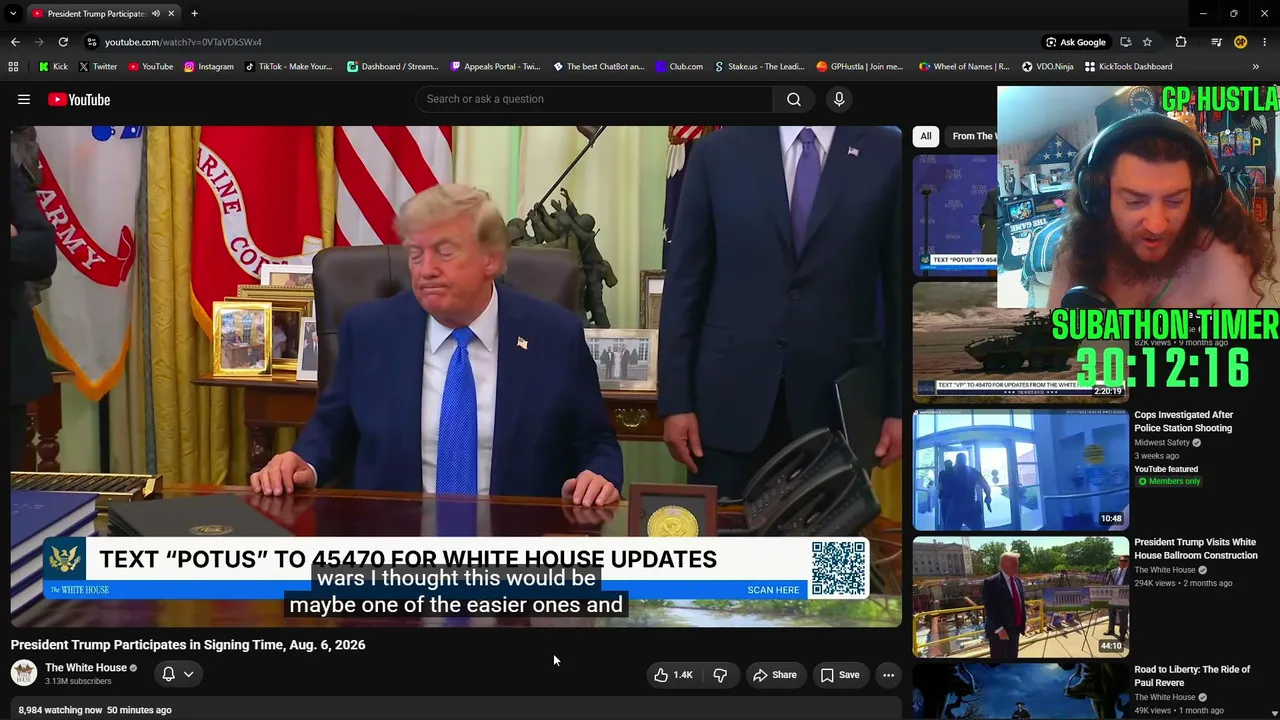
Task: Click Ask Google in the address bar
Action: click(x=1076, y=42)
